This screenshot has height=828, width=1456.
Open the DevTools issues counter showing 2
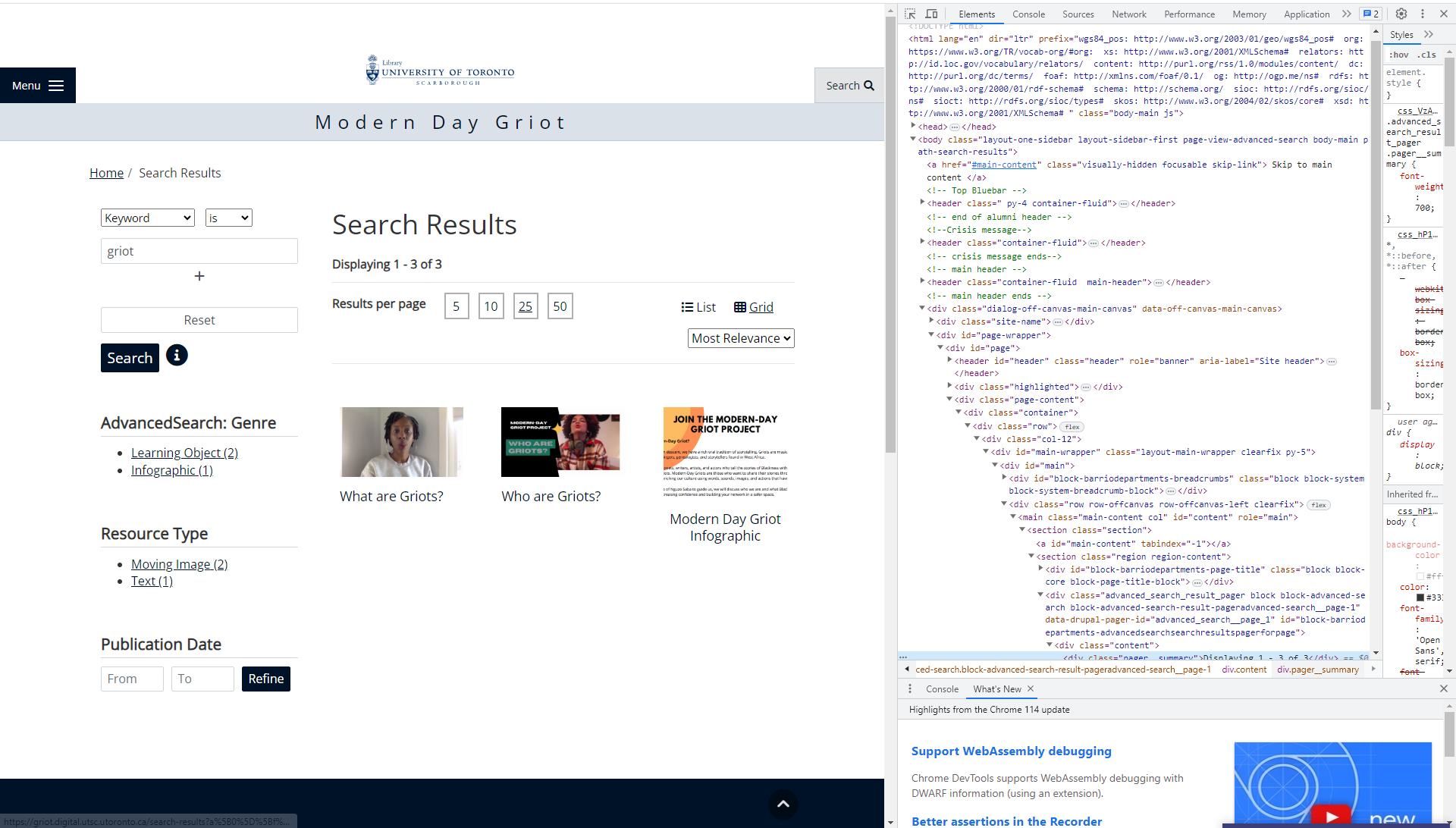pos(1370,14)
